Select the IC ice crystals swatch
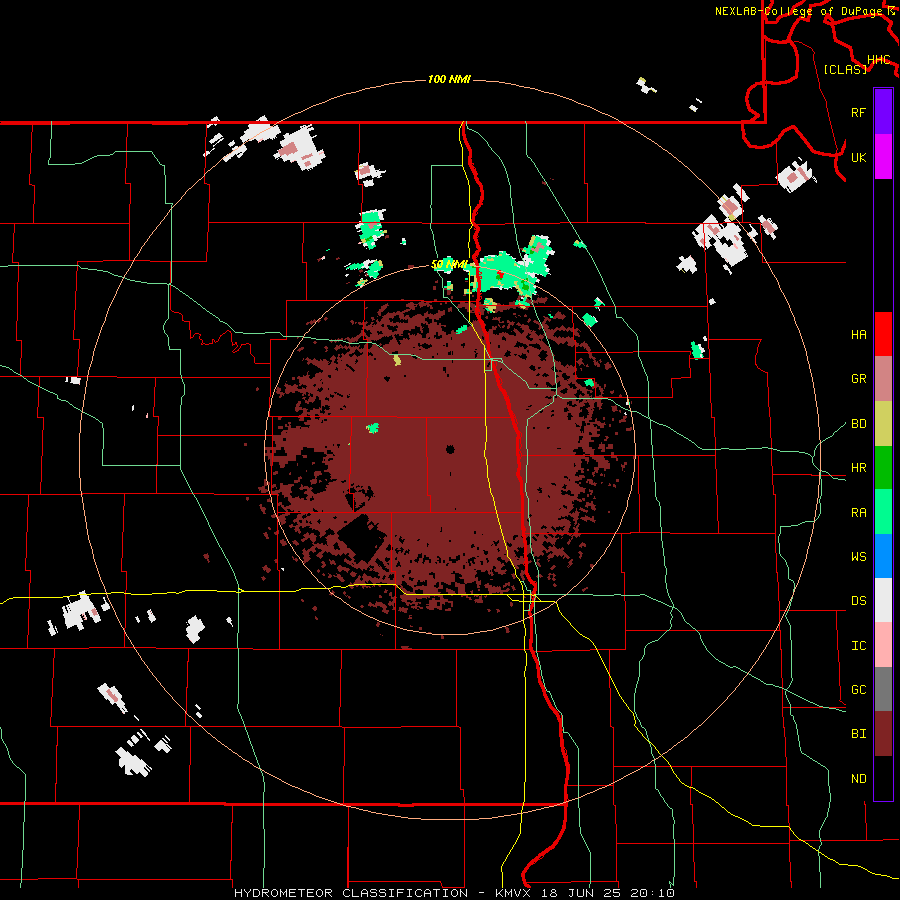This screenshot has width=900, height=900. click(x=883, y=645)
